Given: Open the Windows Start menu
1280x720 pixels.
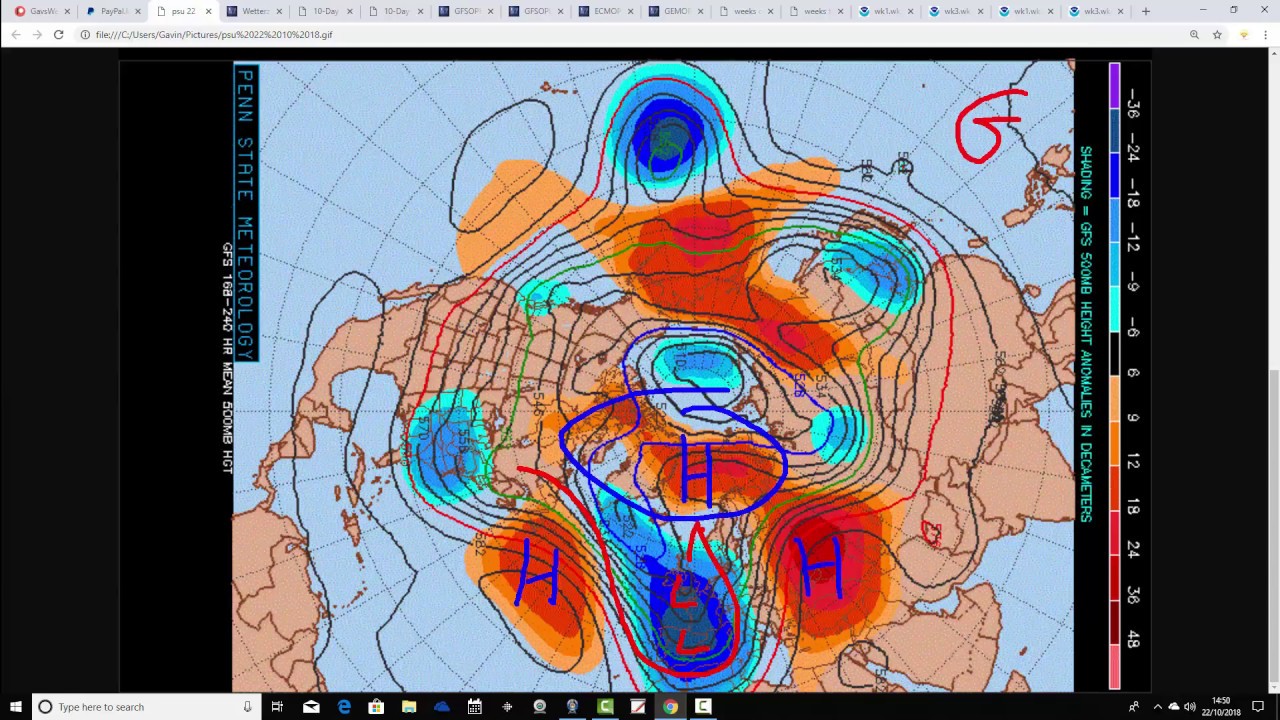Looking at the screenshot, I should pyautogui.click(x=15, y=707).
